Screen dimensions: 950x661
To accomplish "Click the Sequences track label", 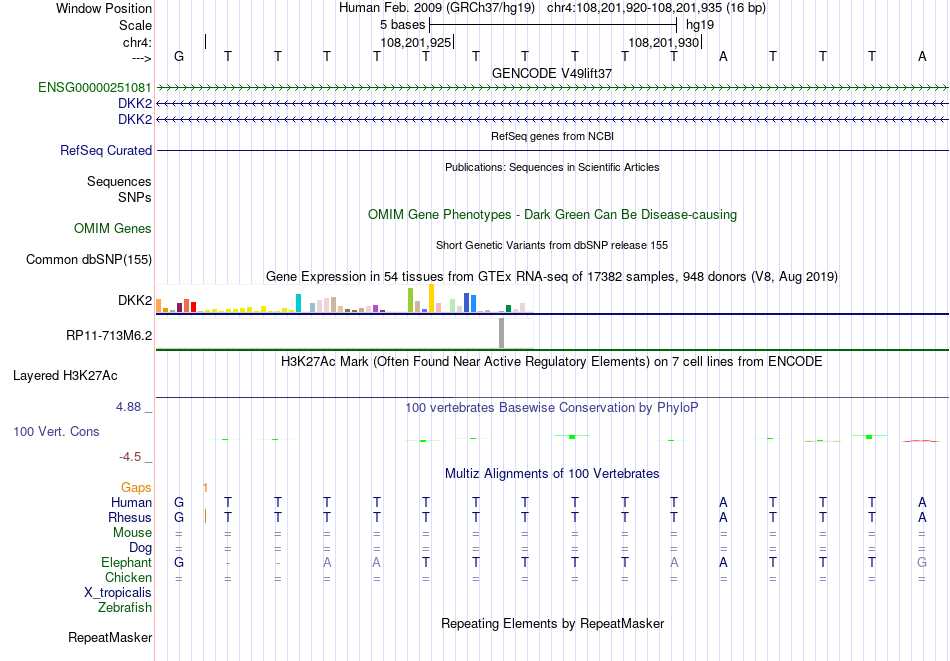I will point(119,182).
